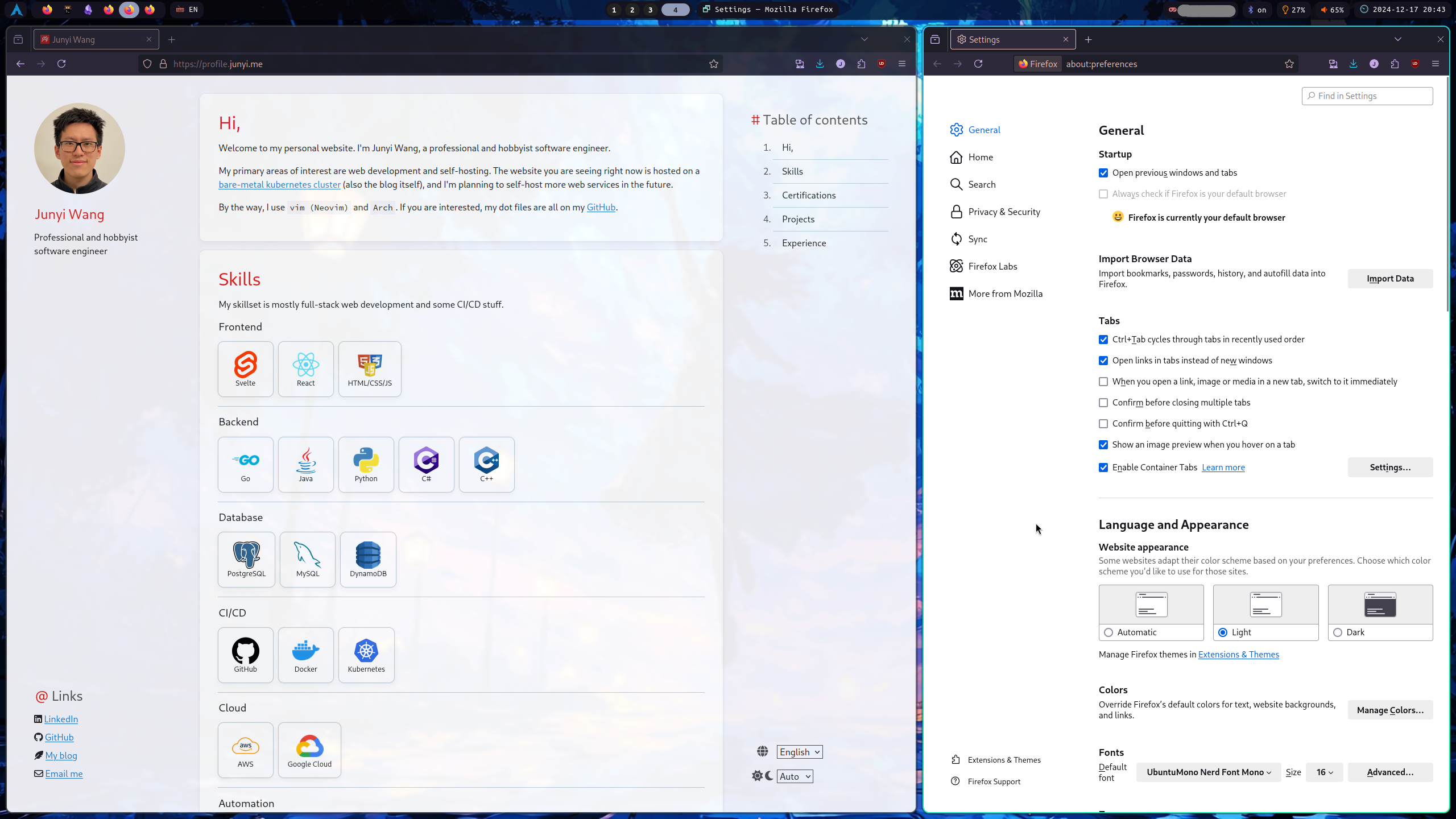This screenshot has width=1456, height=819.
Task: Go back in the Junyi Wang window
Action: (x=20, y=64)
